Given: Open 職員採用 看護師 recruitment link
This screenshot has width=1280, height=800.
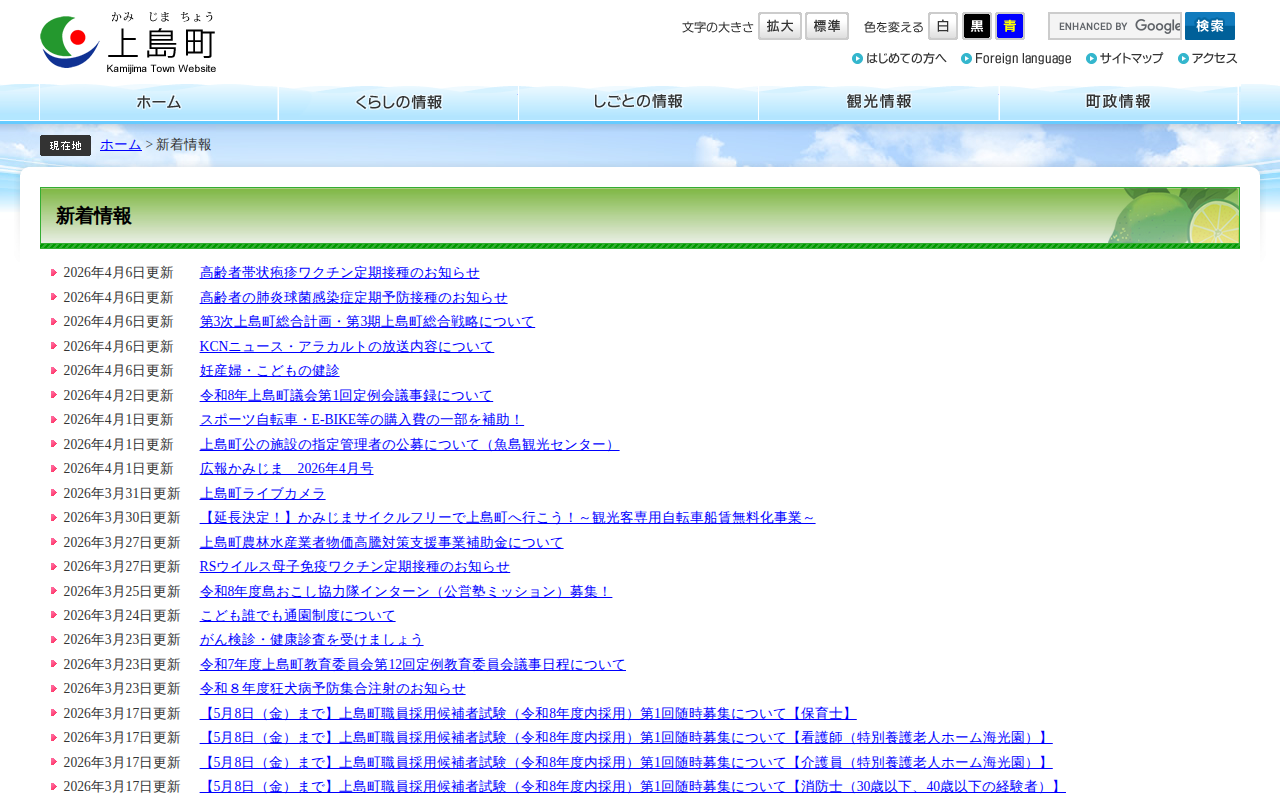Looking at the screenshot, I should click(x=626, y=738).
